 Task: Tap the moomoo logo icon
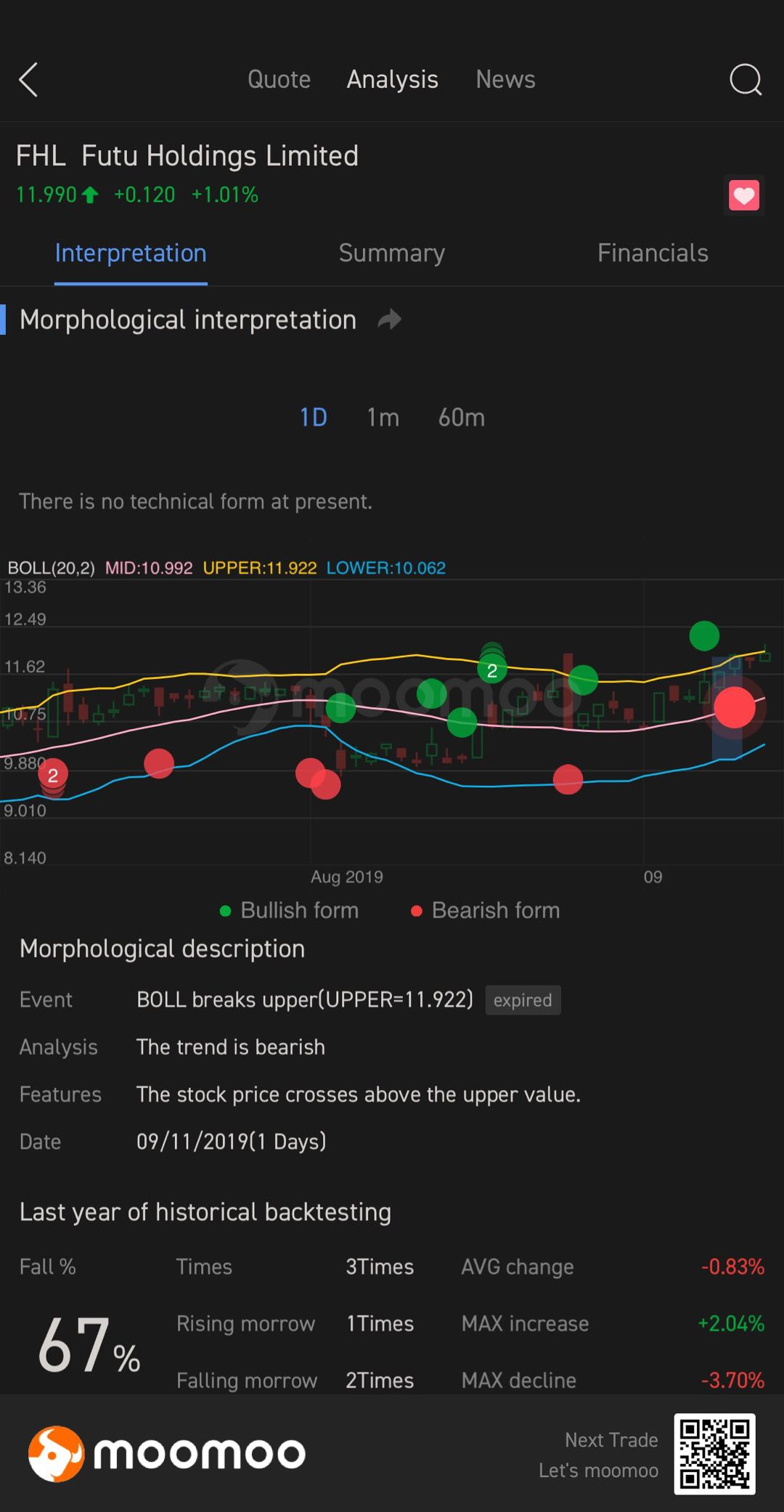tap(56, 1453)
